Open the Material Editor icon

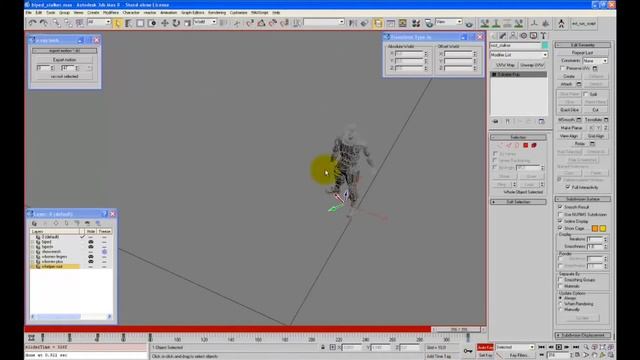416,23
